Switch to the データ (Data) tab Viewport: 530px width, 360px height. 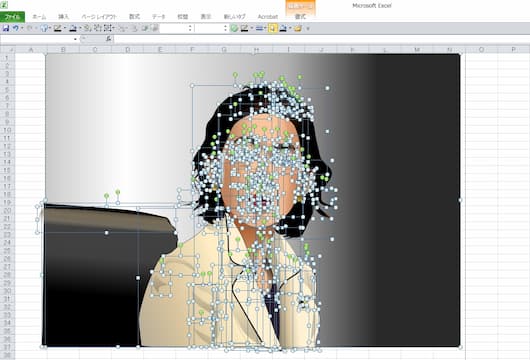point(159,17)
